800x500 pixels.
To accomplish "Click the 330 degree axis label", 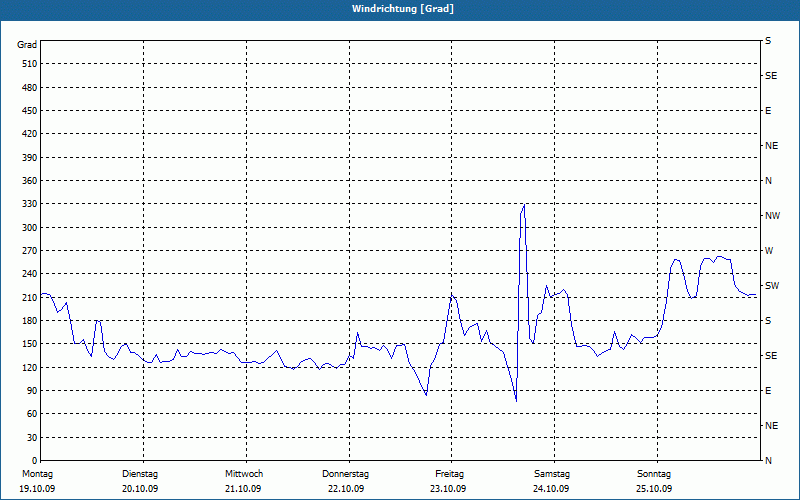I will pyautogui.click(x=29, y=204).
